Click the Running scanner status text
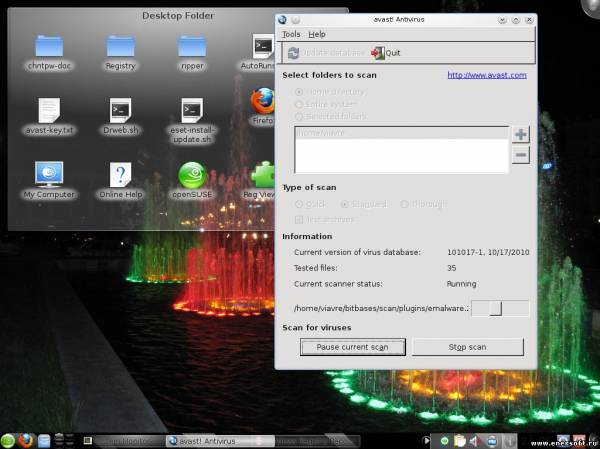Screen dimensions: 600x449 click(461, 284)
